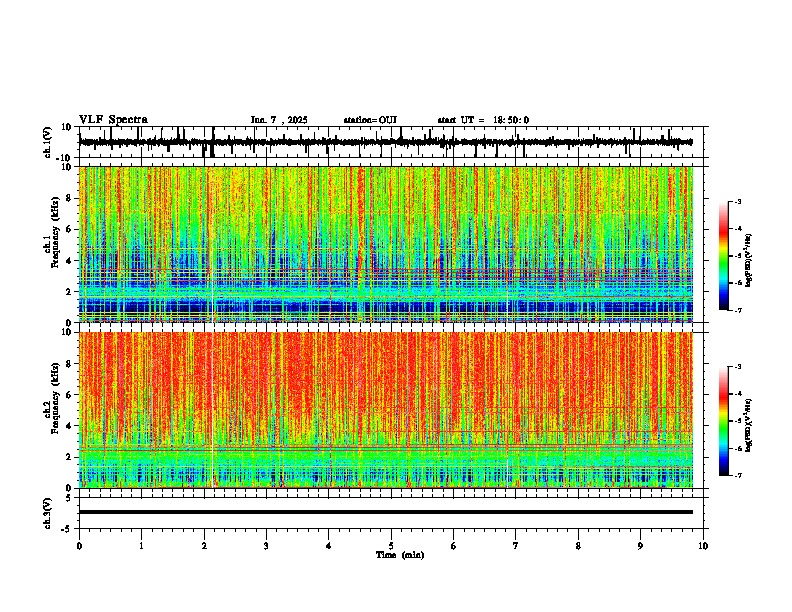Image resolution: width=792 pixels, height=612 pixels.
Task: Click the "ch.3(V)" axis label
Action: coord(48,513)
